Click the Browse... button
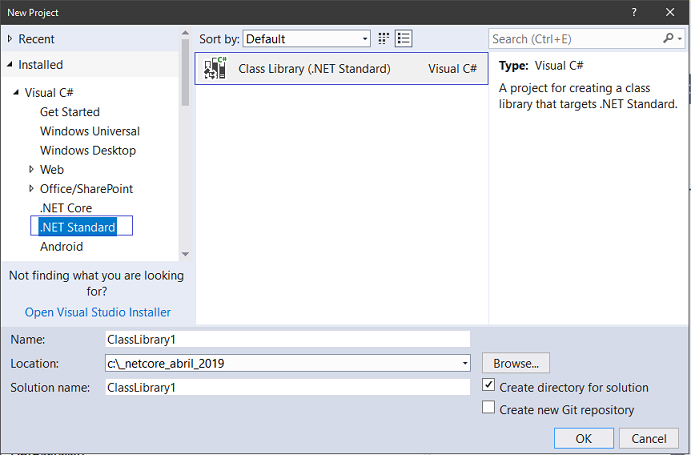This screenshot has height=455, width=691. (516, 363)
